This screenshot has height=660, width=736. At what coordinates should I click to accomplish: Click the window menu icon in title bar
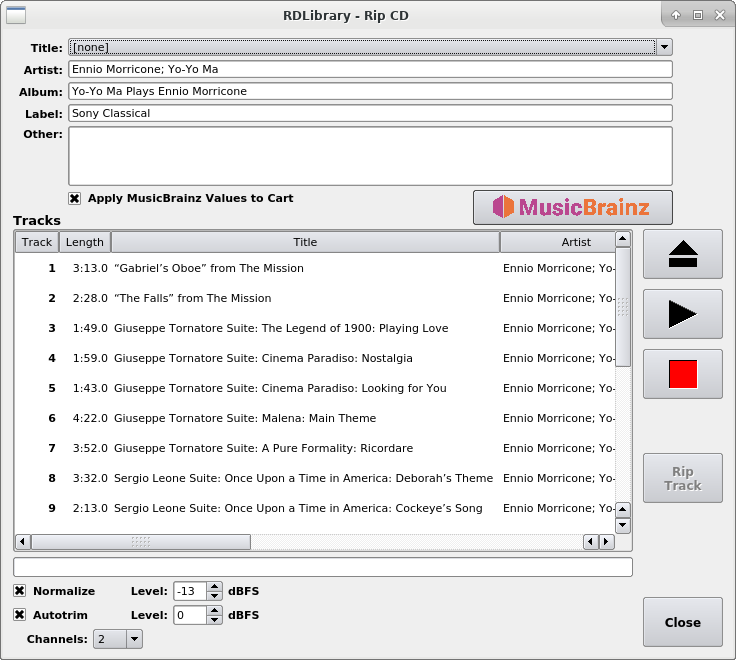coord(16,15)
